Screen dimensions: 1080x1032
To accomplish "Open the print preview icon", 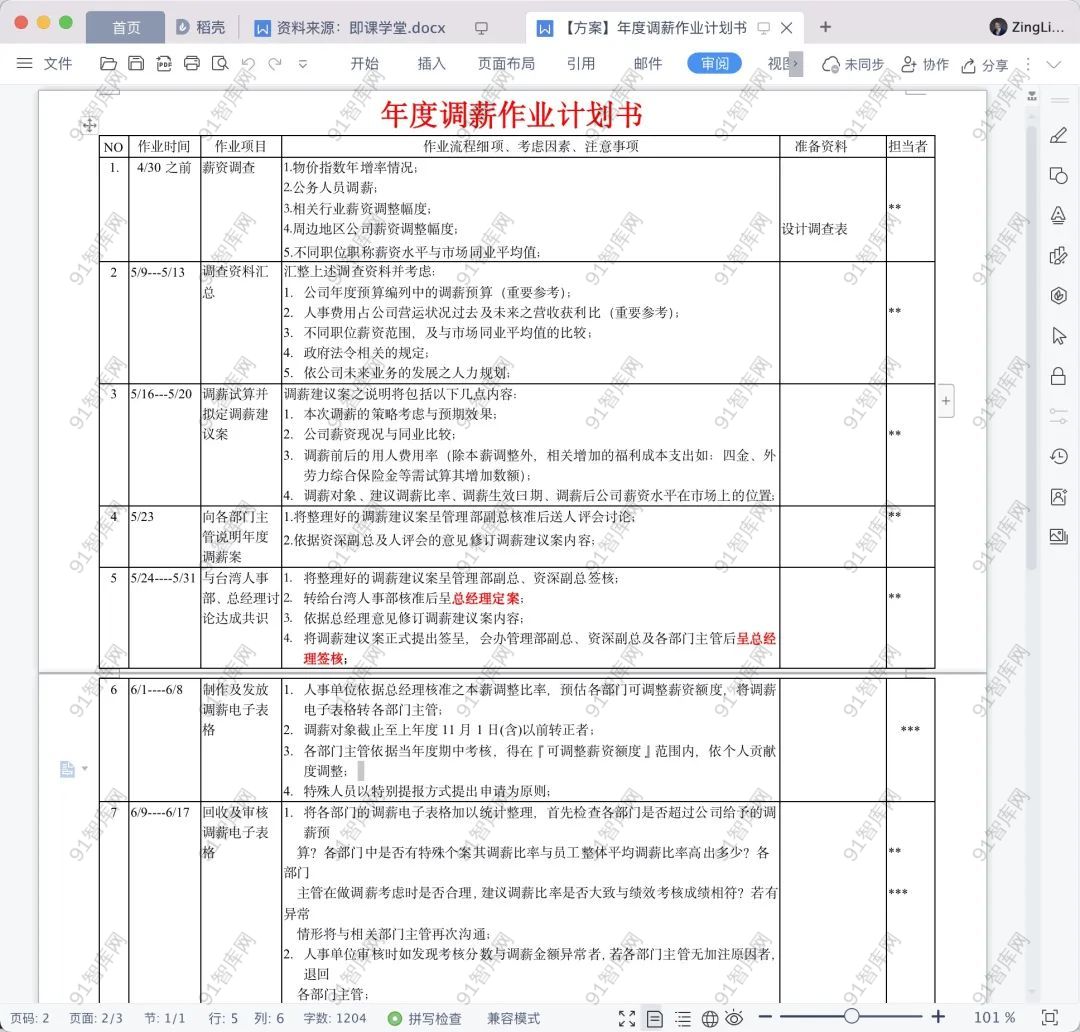I will tap(220, 64).
